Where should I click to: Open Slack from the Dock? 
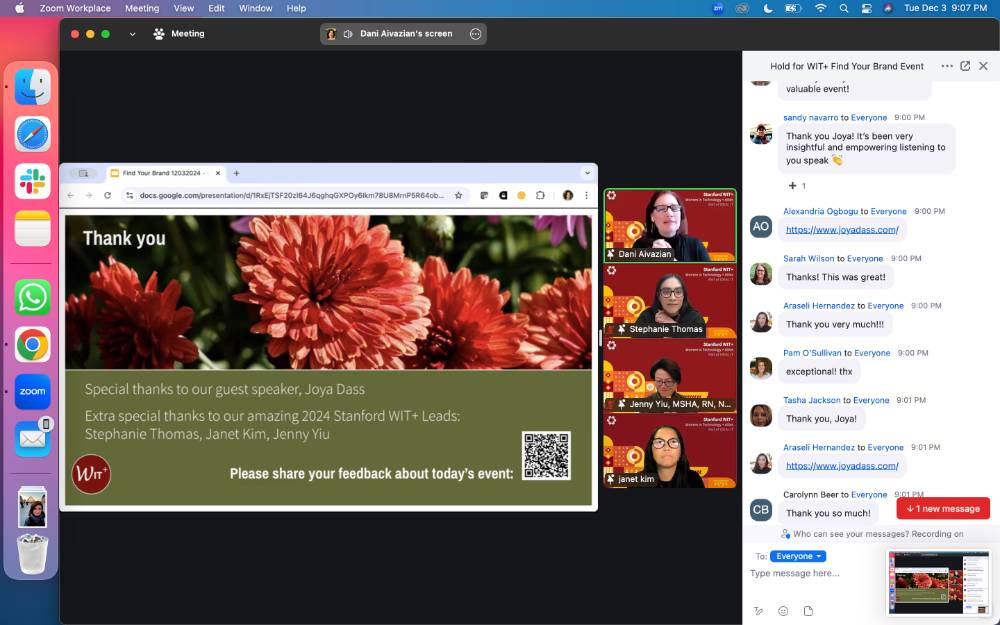pyautogui.click(x=33, y=181)
